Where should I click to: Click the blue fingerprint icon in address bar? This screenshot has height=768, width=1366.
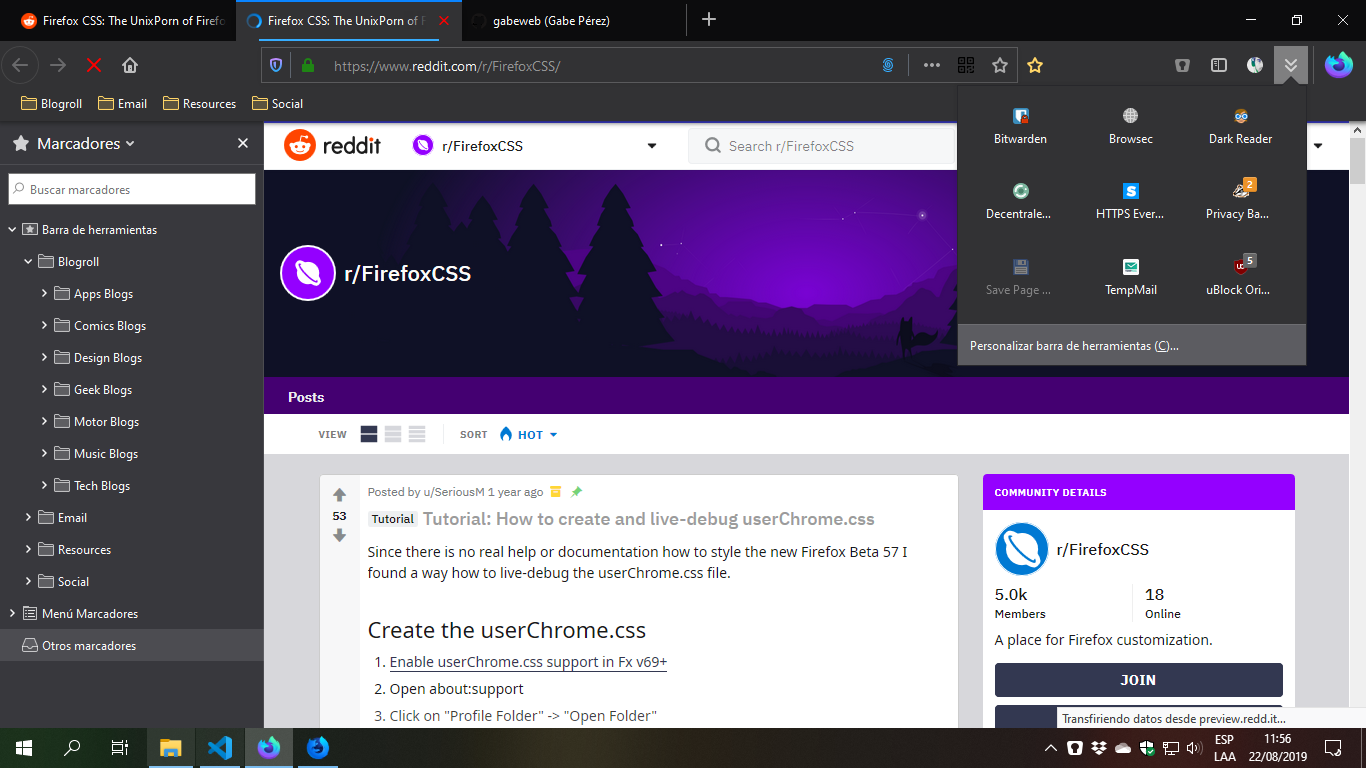click(x=888, y=65)
